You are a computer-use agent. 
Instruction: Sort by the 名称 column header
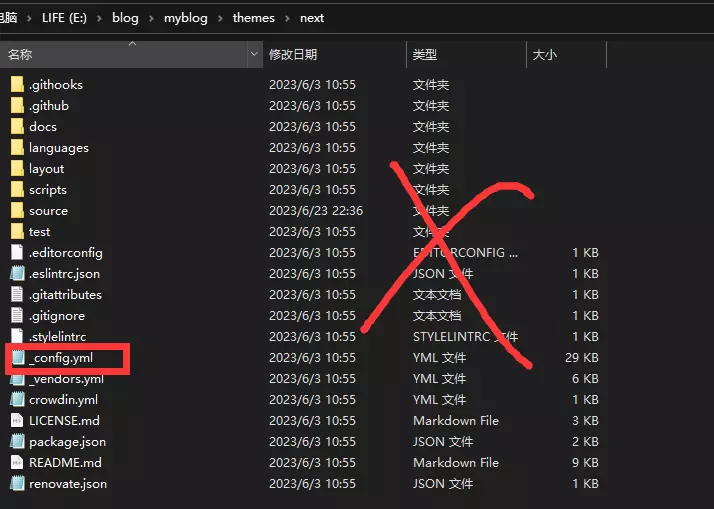pyautogui.click(x=20, y=54)
